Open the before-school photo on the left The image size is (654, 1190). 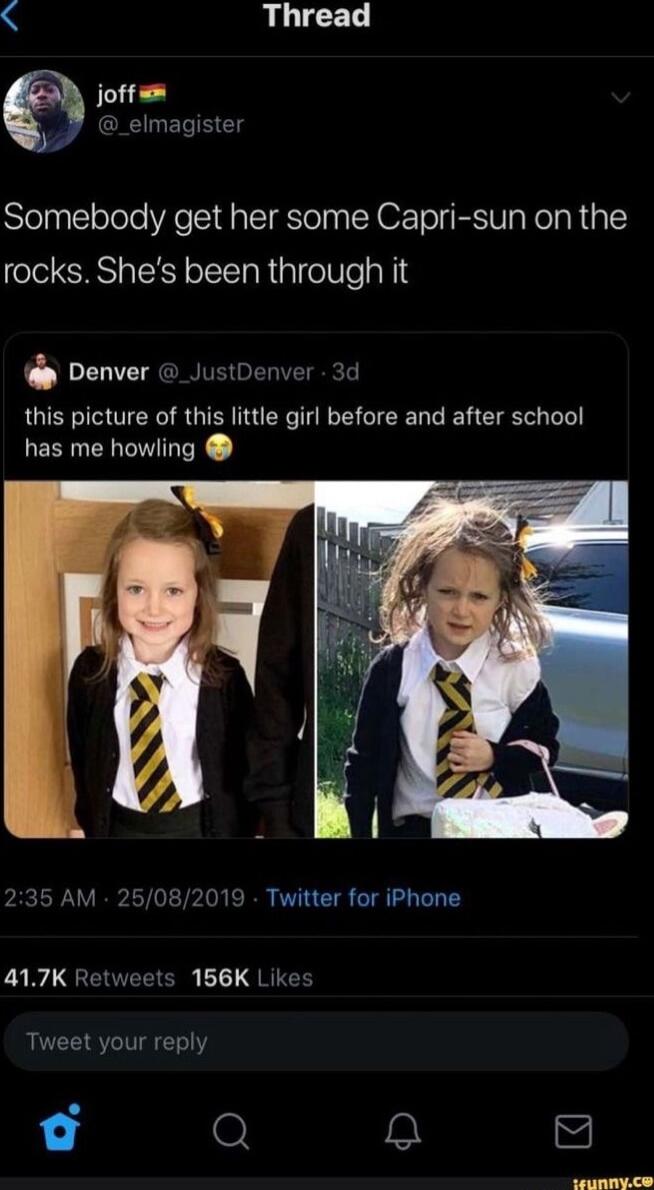click(x=159, y=660)
